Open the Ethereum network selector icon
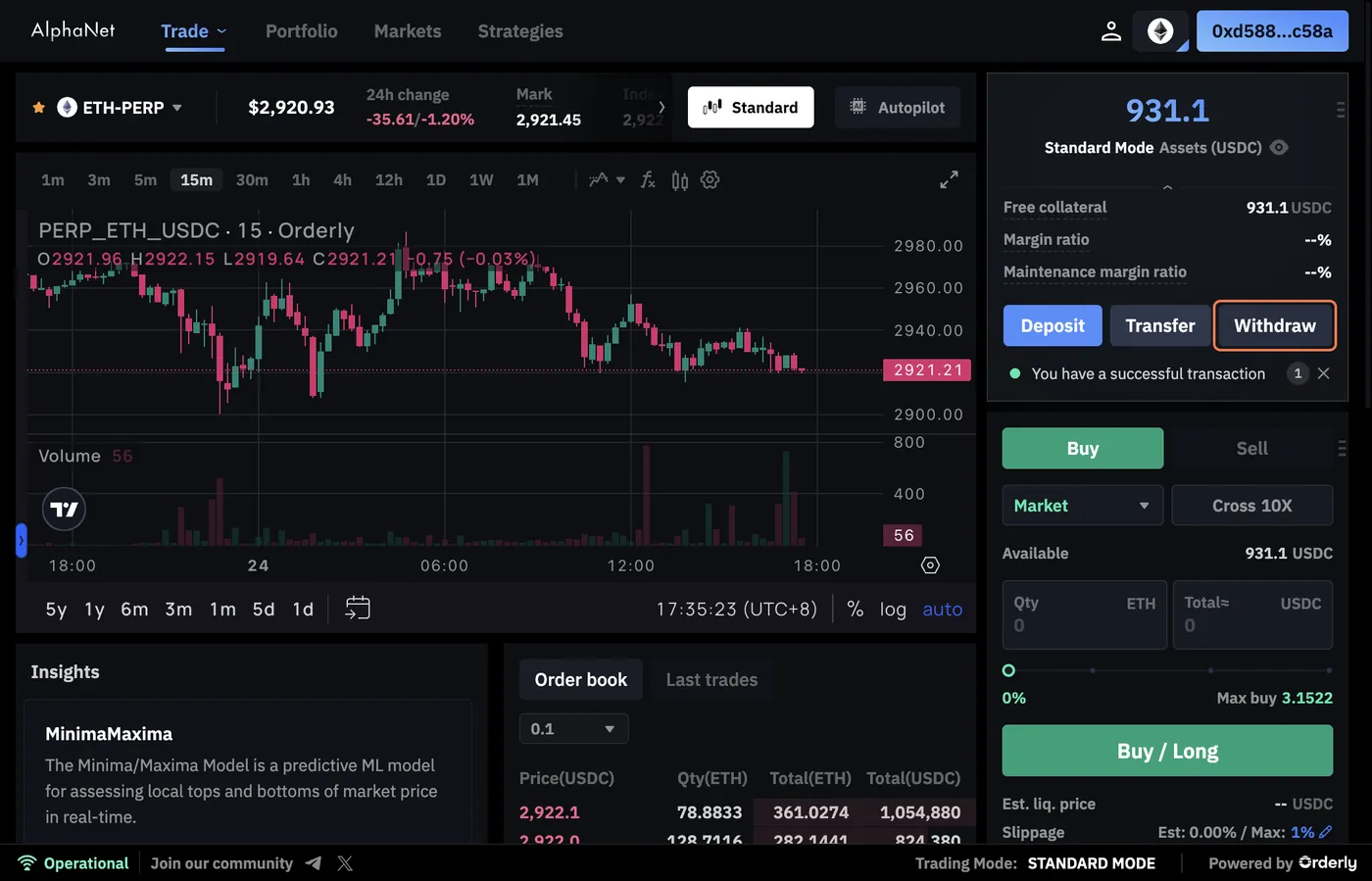 1161,31
